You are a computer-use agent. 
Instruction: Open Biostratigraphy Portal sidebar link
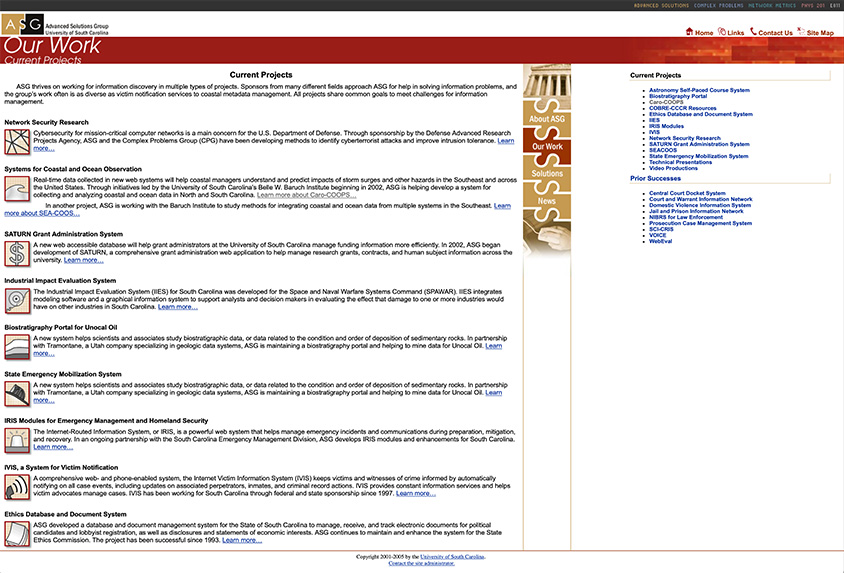(678, 96)
